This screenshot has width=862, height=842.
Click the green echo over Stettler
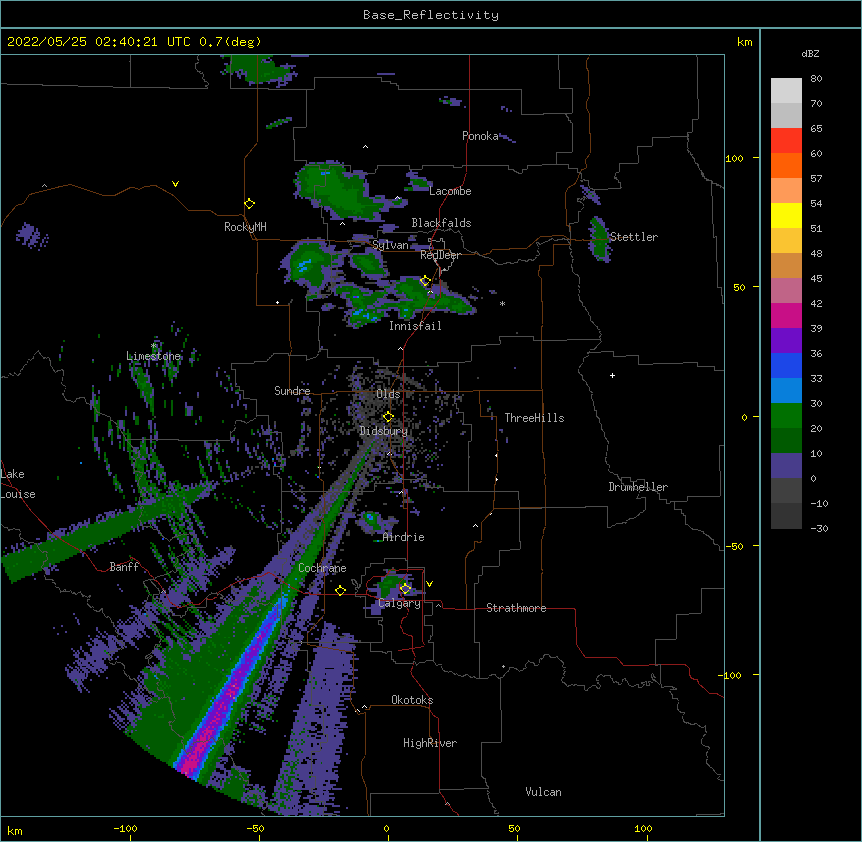coord(598,238)
